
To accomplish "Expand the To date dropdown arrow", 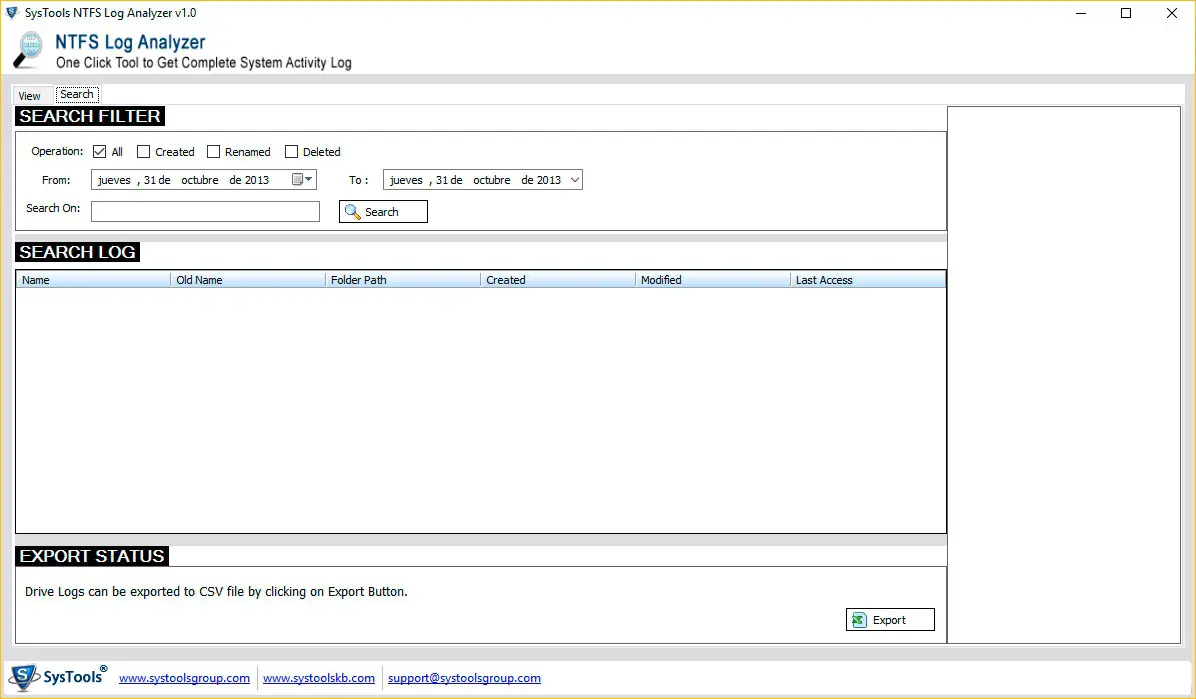I will pyautogui.click(x=575, y=180).
